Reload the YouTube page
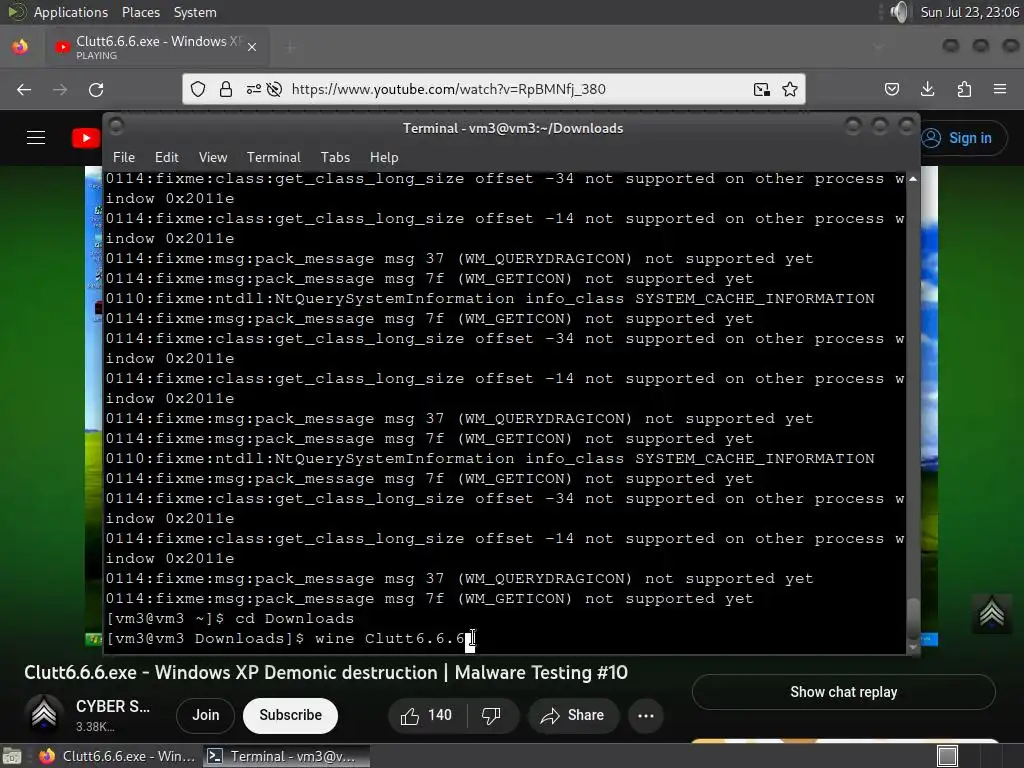 [96, 89]
